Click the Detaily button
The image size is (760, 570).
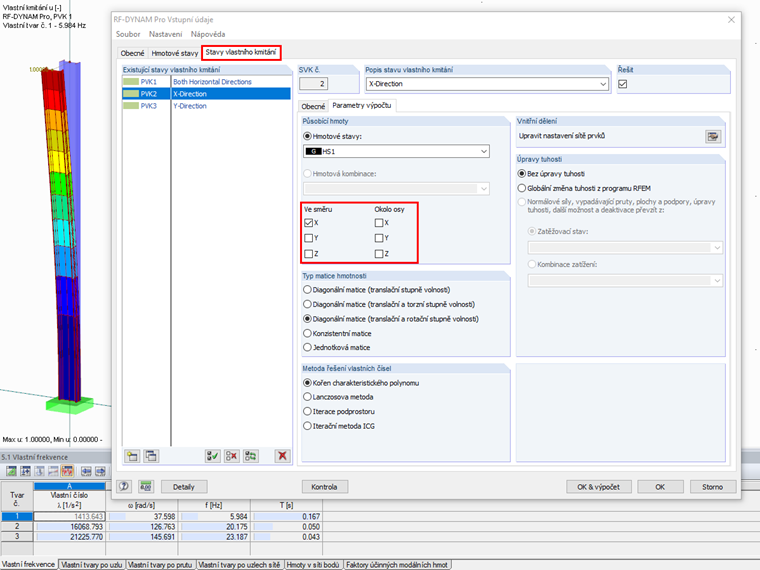point(184,487)
